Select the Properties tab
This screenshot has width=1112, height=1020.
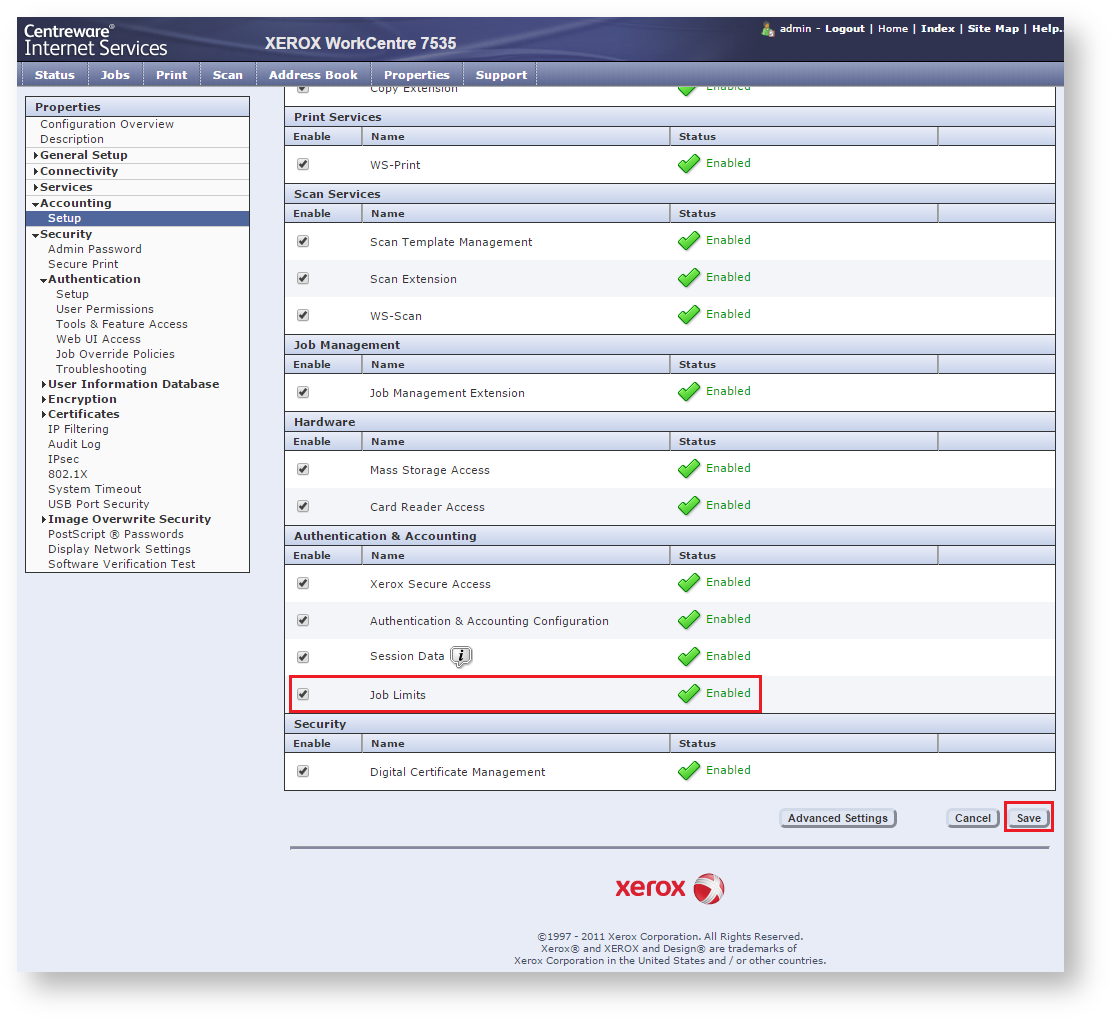[x=417, y=74]
